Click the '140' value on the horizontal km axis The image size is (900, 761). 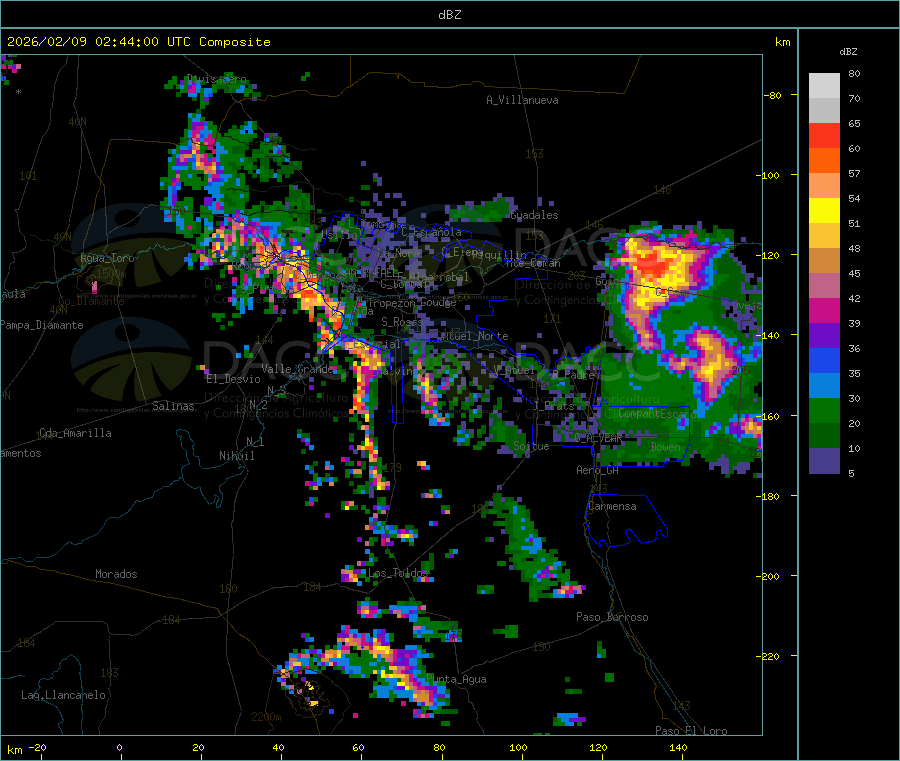678,747
